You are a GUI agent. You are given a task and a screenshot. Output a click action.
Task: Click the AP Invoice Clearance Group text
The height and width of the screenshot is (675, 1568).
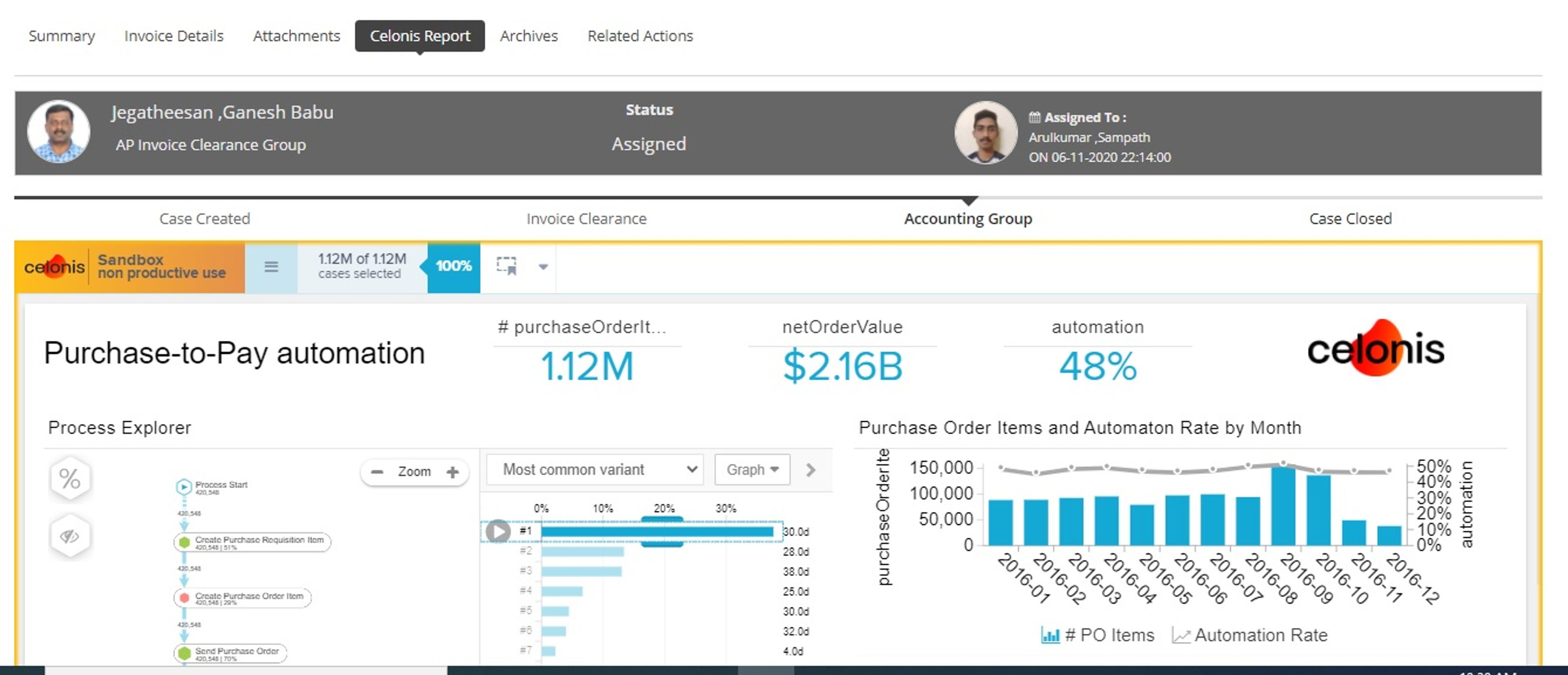211,145
